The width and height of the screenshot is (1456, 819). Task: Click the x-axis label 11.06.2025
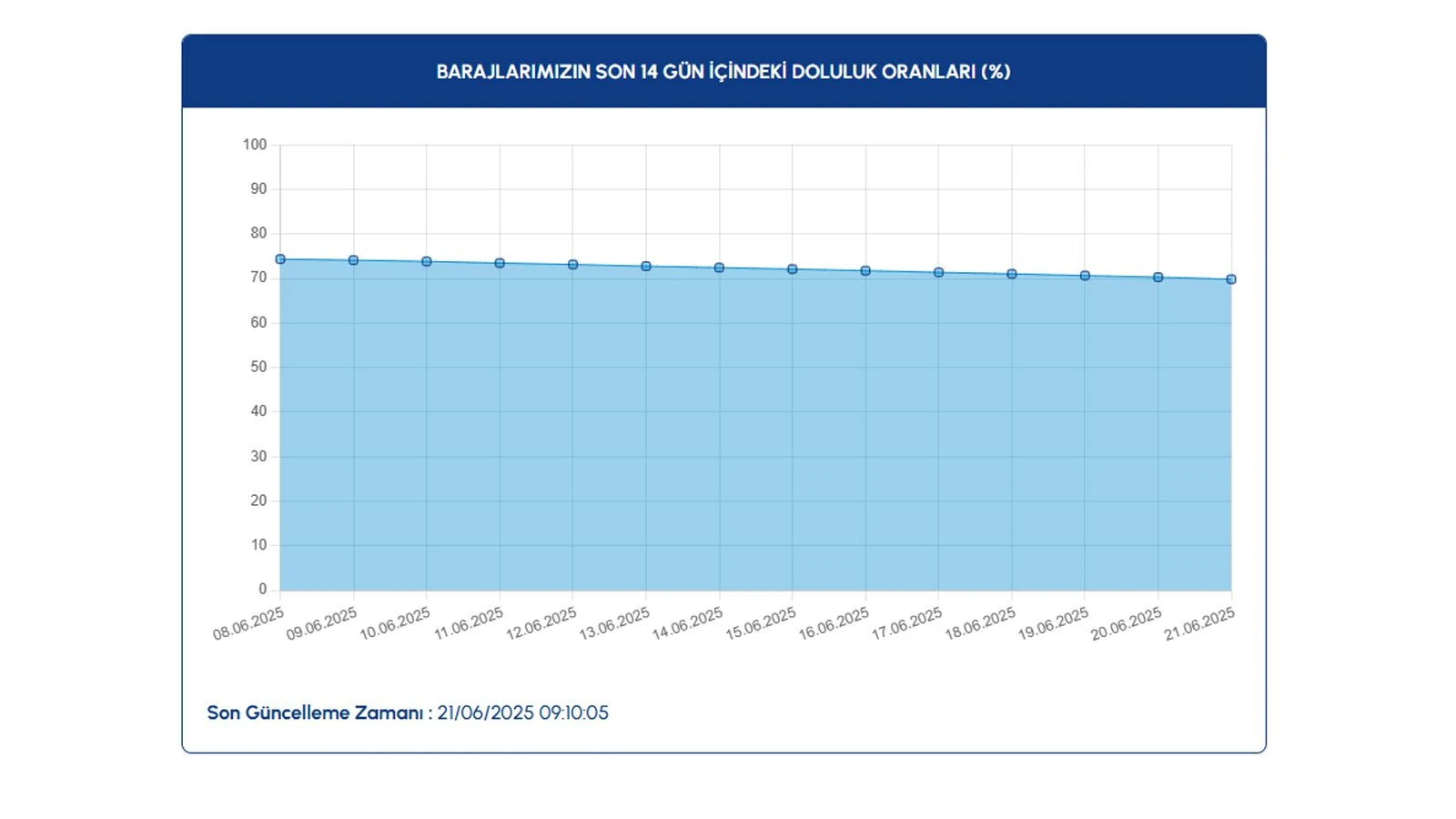[x=468, y=624]
